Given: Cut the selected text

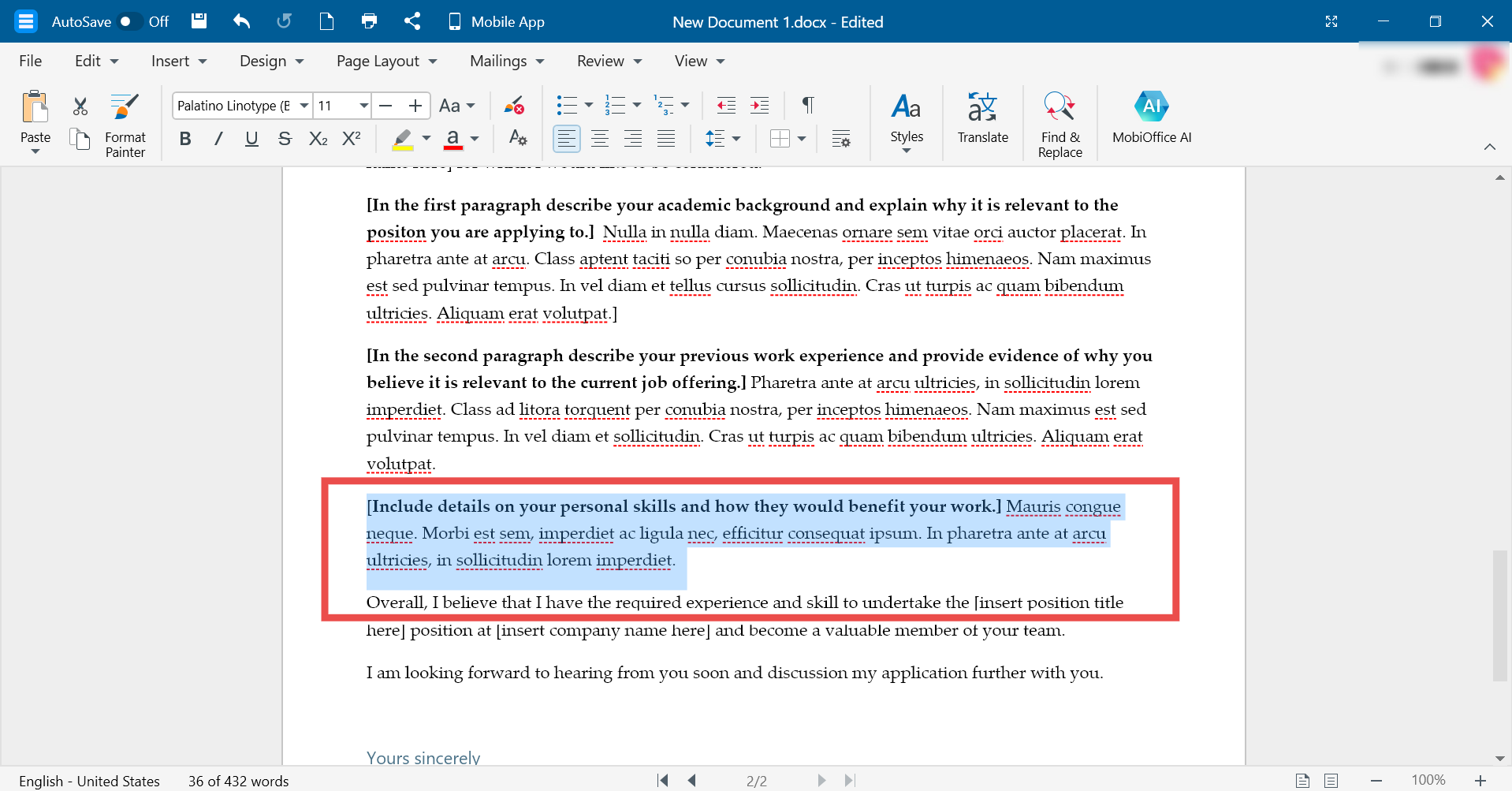Looking at the screenshot, I should coord(80,106).
